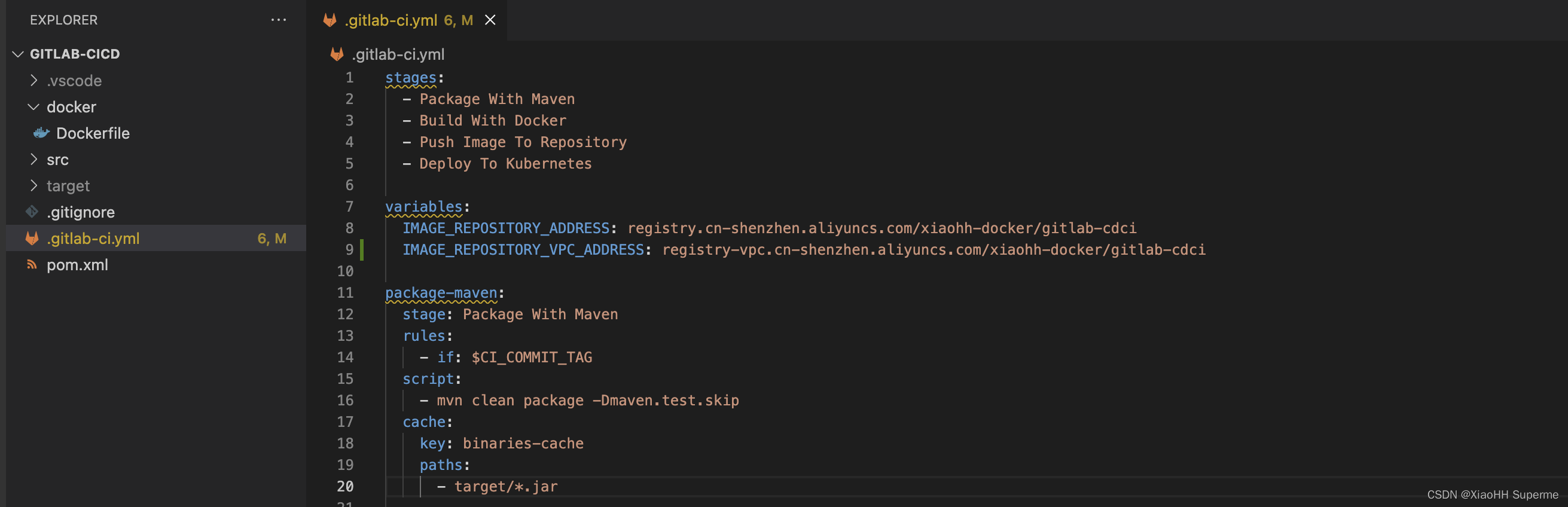Click 'mvn clean package' command text
Screen dimensions: 1568x507
(510, 401)
